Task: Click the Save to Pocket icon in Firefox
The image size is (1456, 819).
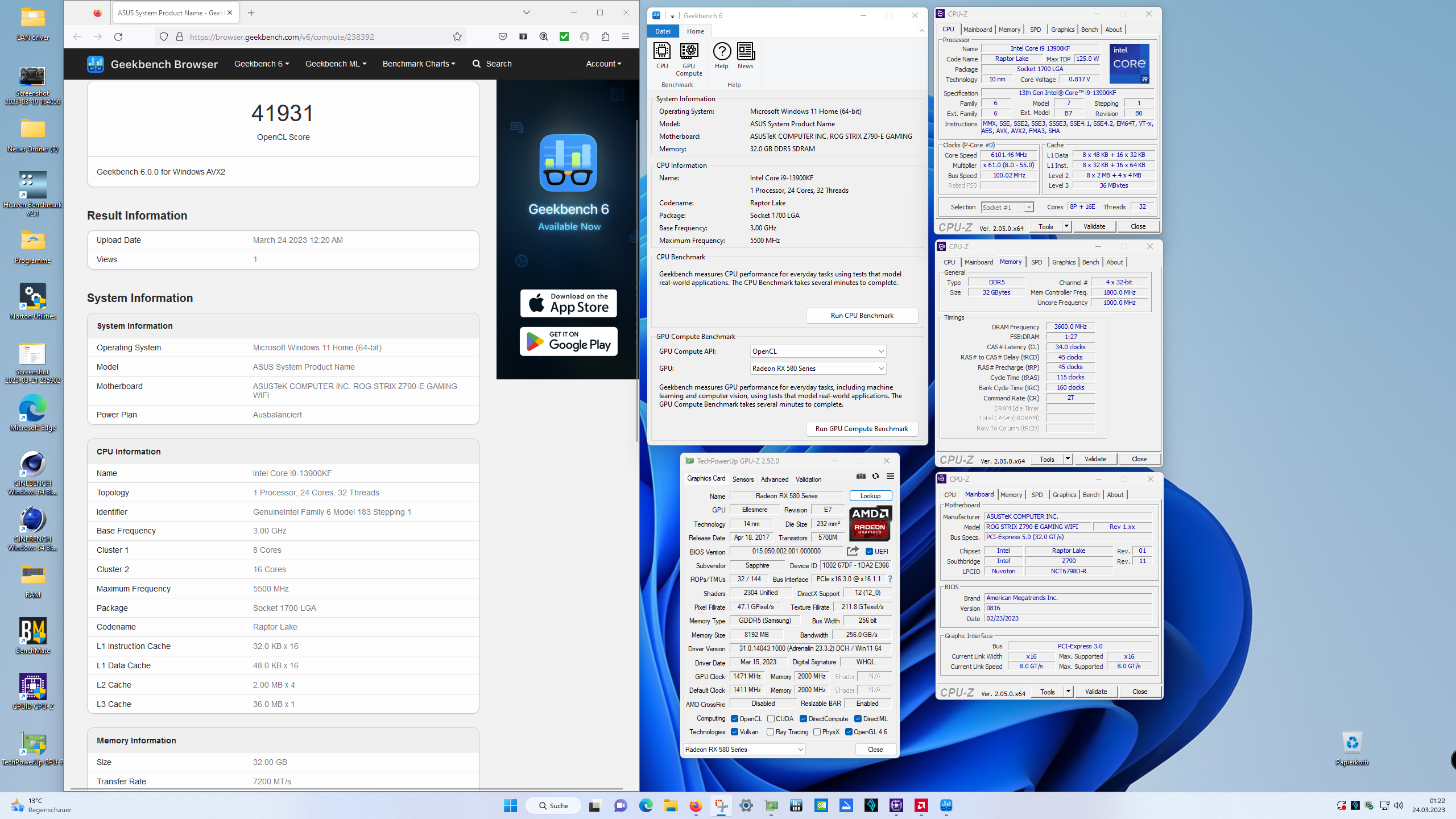Action: tap(503, 37)
